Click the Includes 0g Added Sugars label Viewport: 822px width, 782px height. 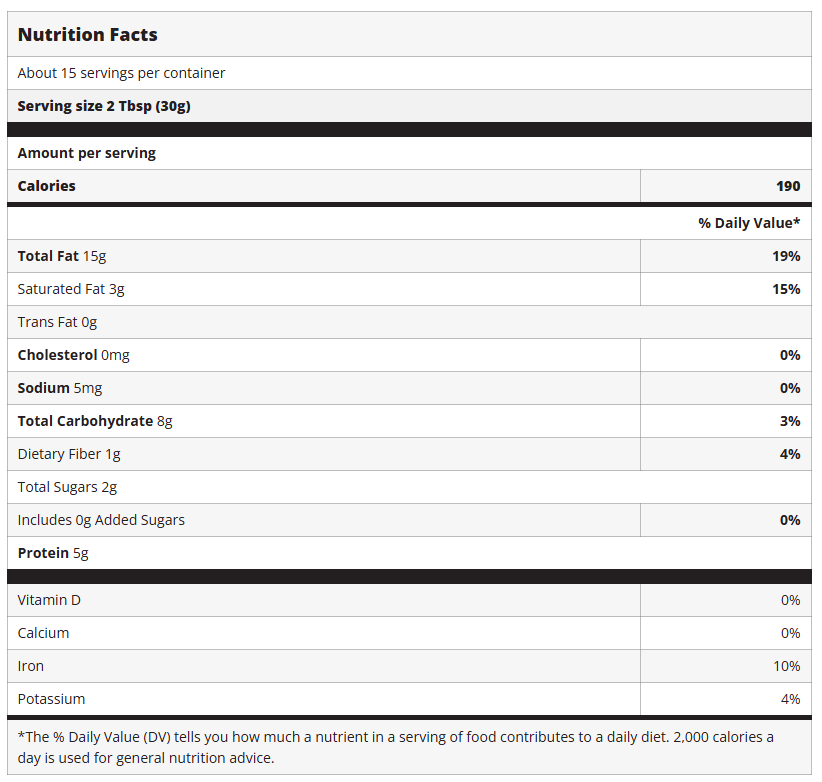(101, 520)
